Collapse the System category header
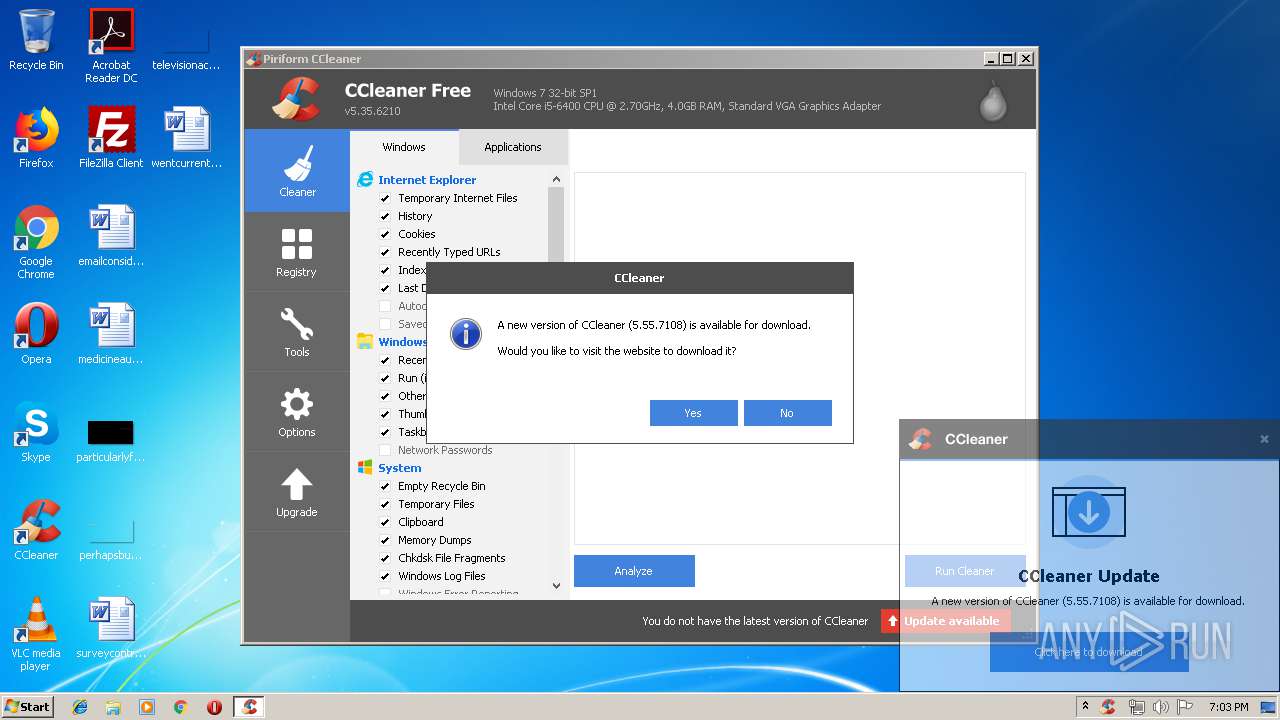Viewport: 1280px width, 720px height. point(400,468)
